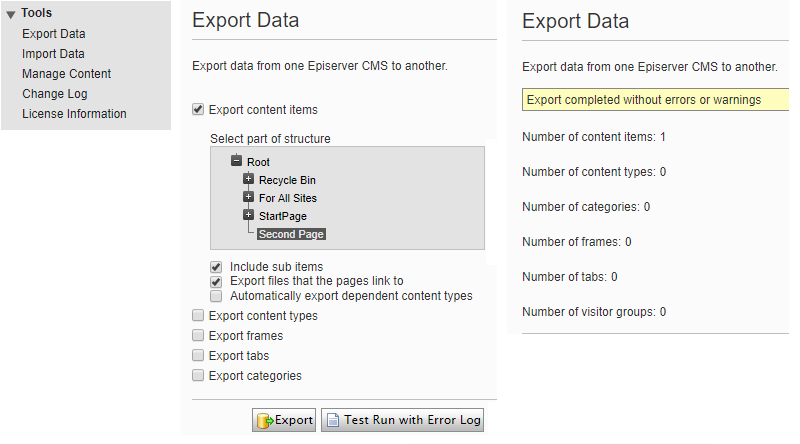800x444 pixels.
Task: Open Change Log in Tools menu
Action: [55, 94]
